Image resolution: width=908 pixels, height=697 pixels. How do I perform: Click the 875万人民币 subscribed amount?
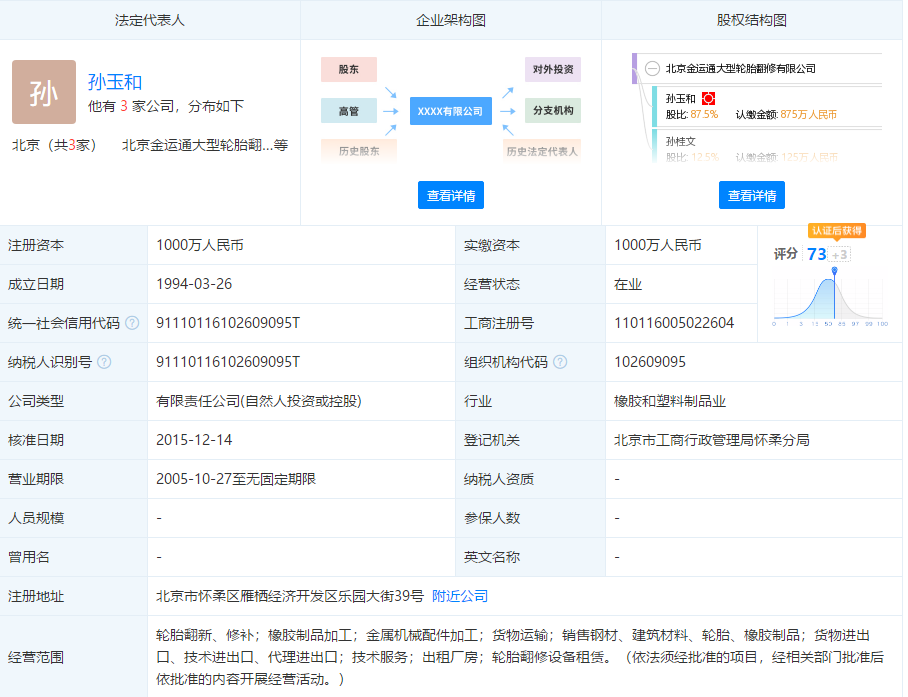point(808,115)
